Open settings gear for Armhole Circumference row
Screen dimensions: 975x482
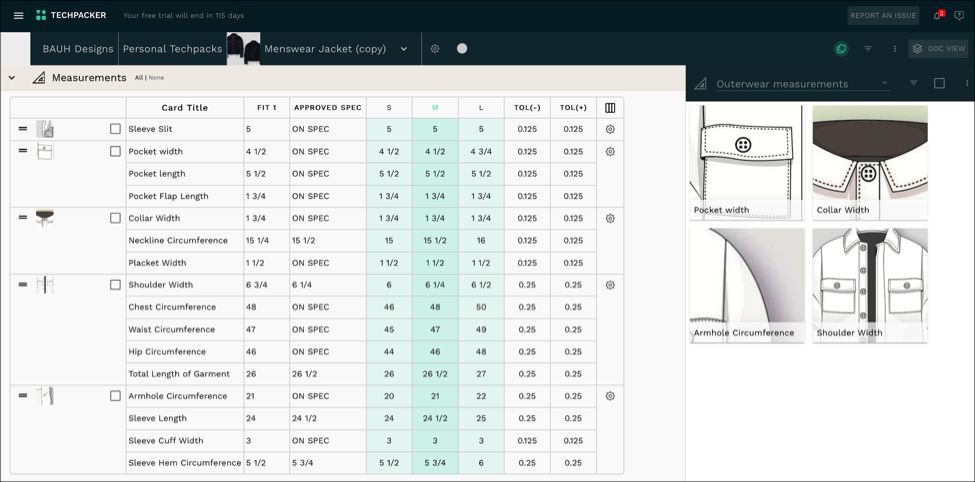pyautogui.click(x=610, y=396)
